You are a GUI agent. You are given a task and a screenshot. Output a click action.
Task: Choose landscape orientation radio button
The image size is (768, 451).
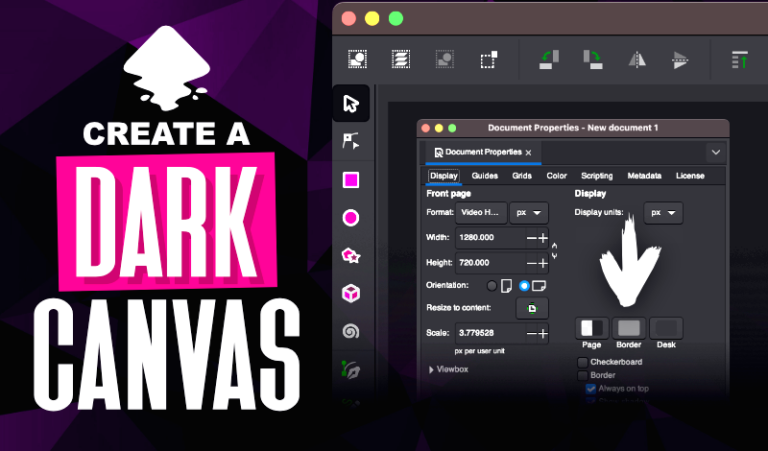(524, 285)
